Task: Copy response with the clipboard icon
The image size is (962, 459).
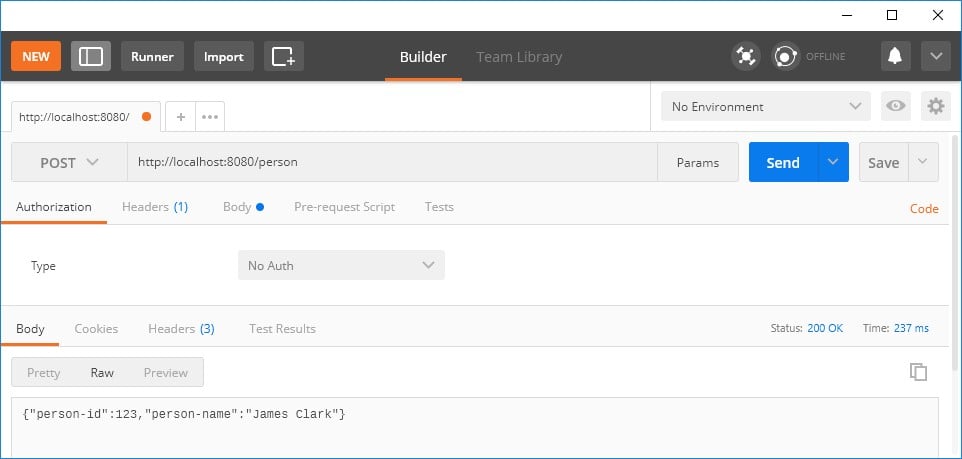Action: (x=918, y=372)
